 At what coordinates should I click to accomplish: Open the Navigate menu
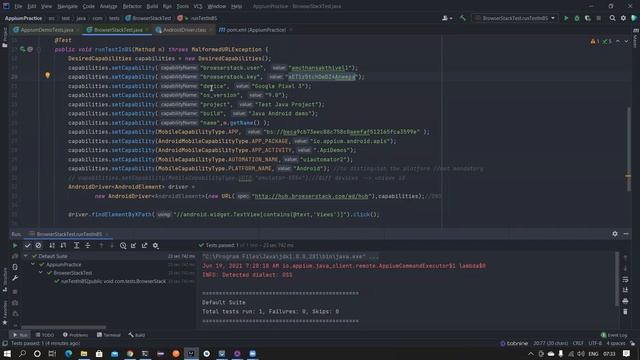point(67,6)
